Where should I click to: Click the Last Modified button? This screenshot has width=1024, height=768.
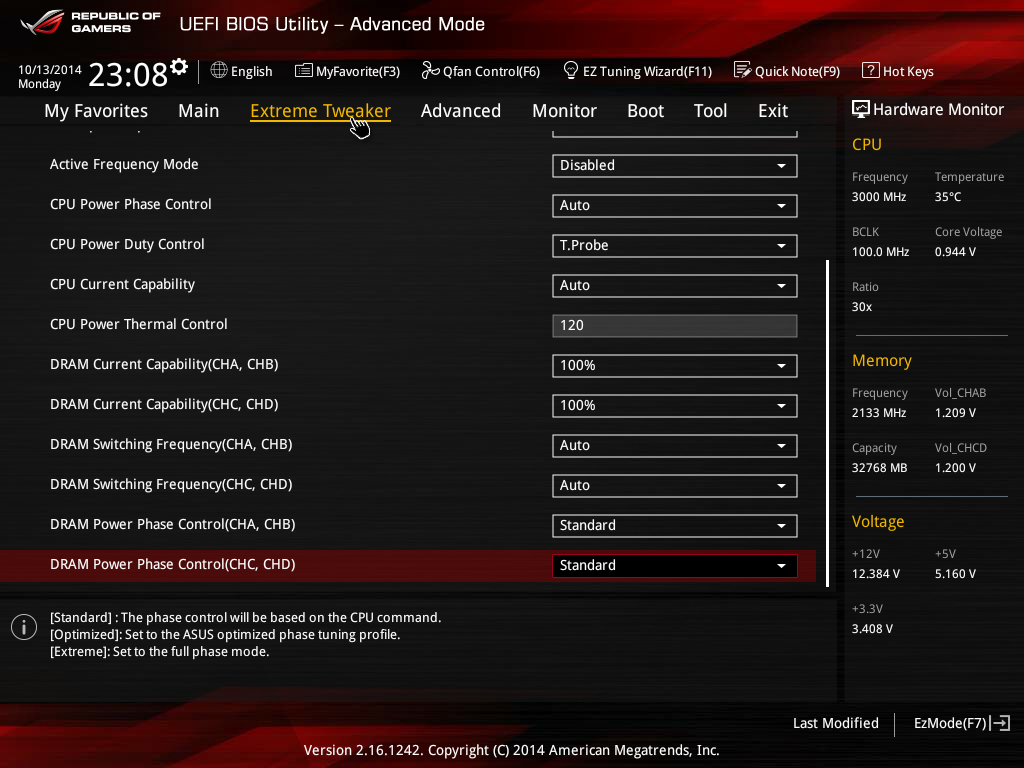click(x=836, y=723)
